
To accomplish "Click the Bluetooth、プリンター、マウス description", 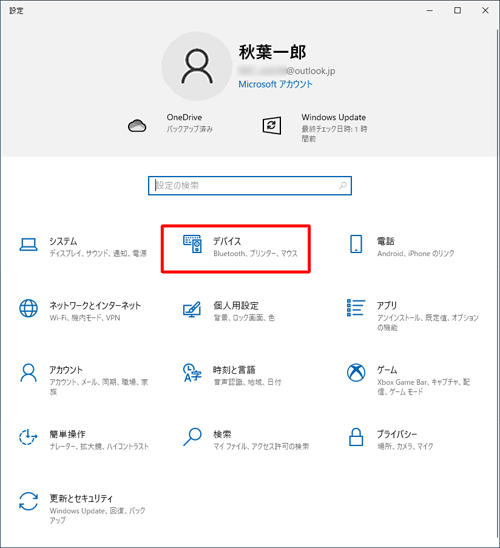I will pos(255,253).
